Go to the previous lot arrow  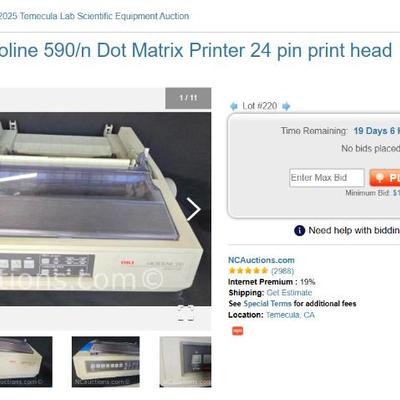point(234,106)
